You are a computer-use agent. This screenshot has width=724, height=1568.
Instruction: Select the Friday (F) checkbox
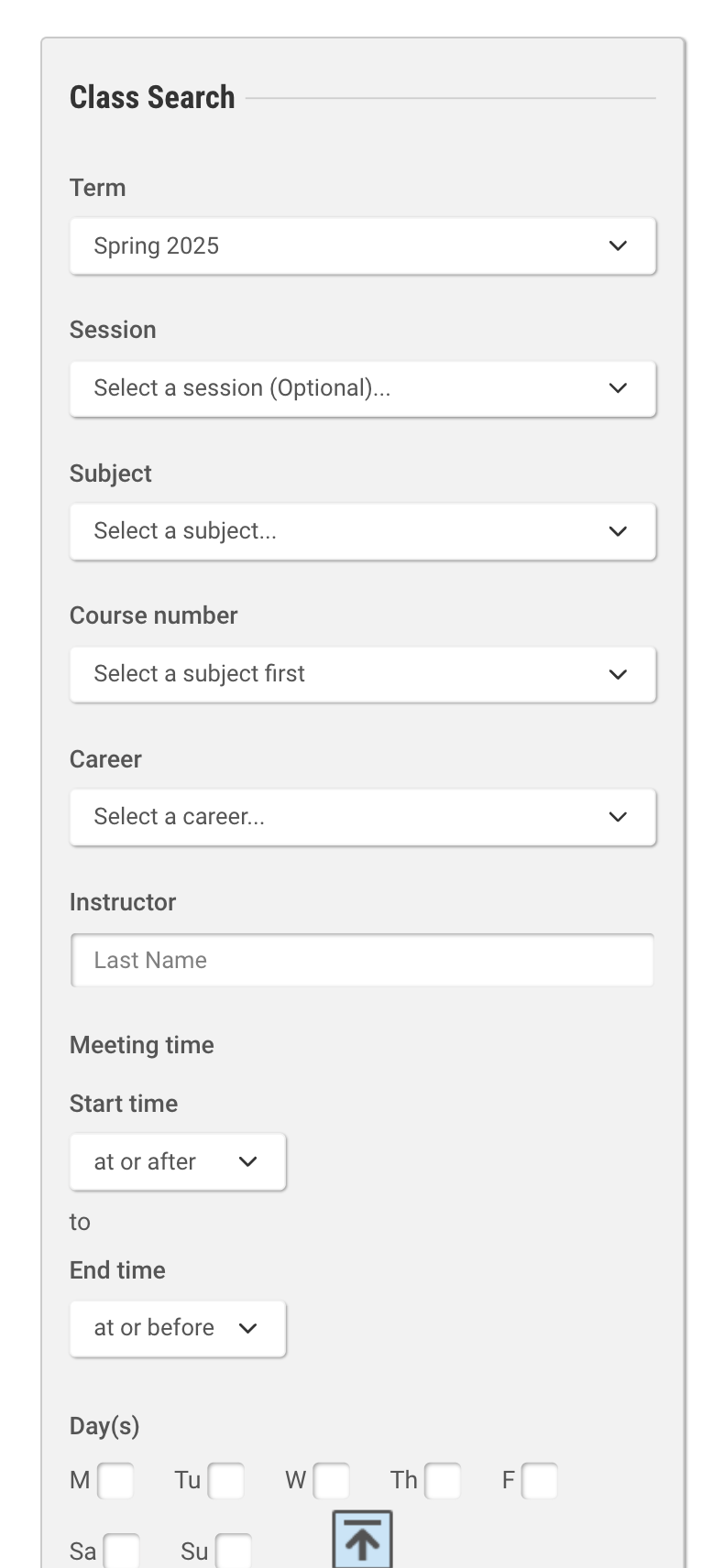click(x=540, y=1481)
